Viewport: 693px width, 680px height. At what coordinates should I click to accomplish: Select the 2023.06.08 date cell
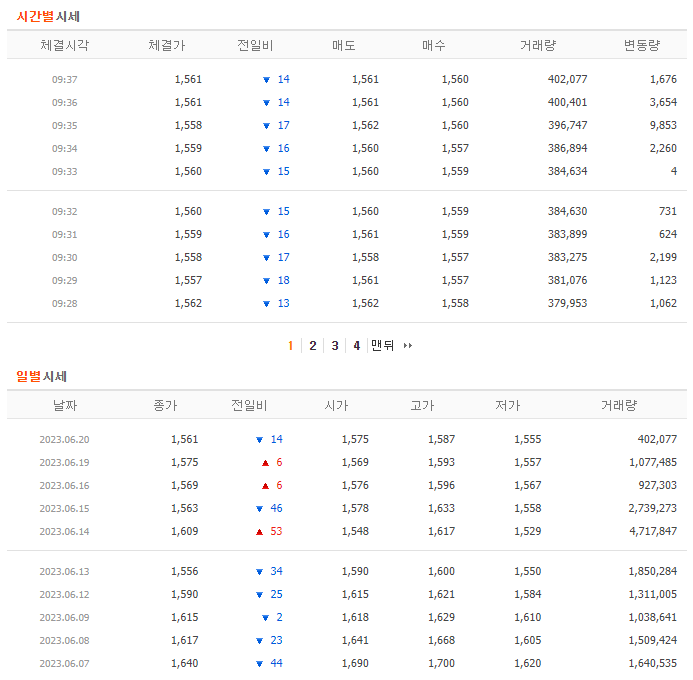pos(65,641)
